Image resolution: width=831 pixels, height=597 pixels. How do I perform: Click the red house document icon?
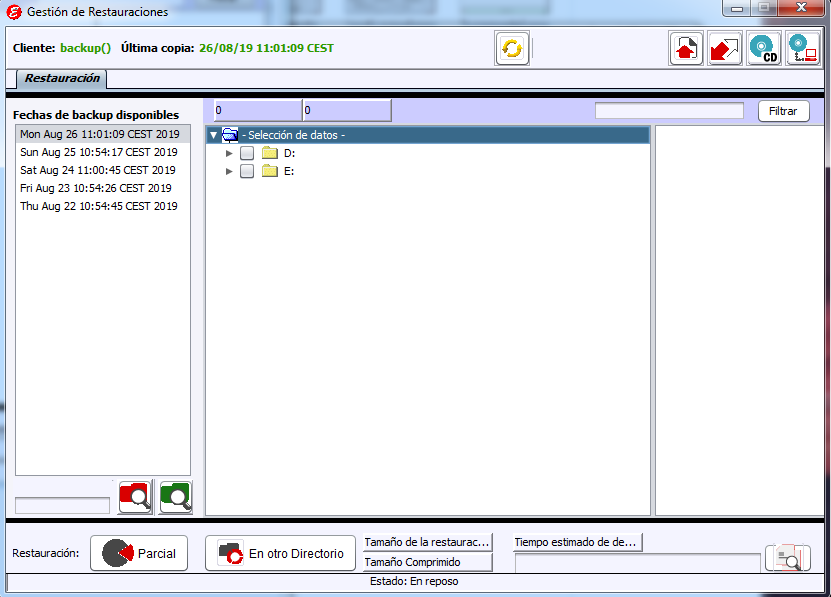(x=686, y=48)
